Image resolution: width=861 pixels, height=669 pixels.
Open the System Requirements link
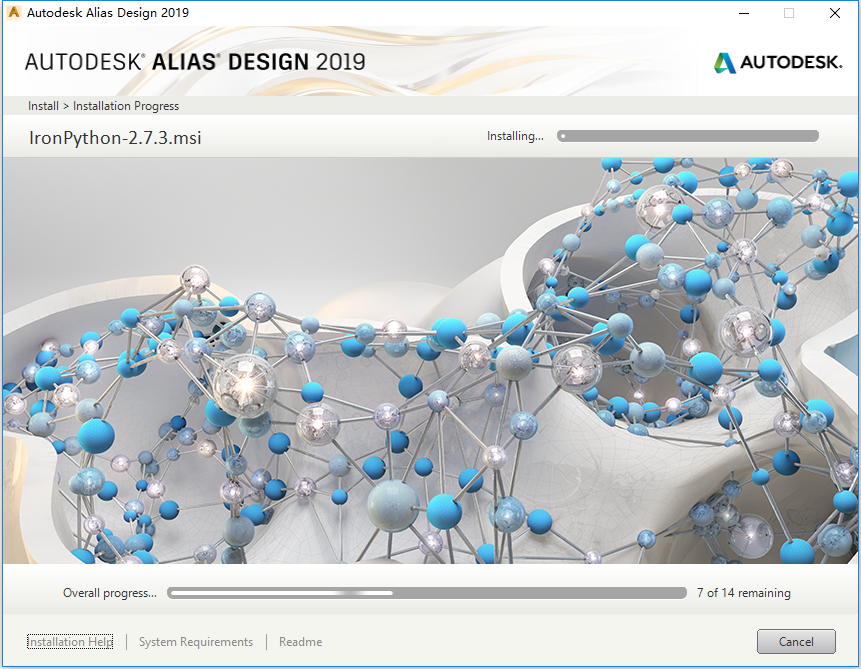tap(195, 642)
